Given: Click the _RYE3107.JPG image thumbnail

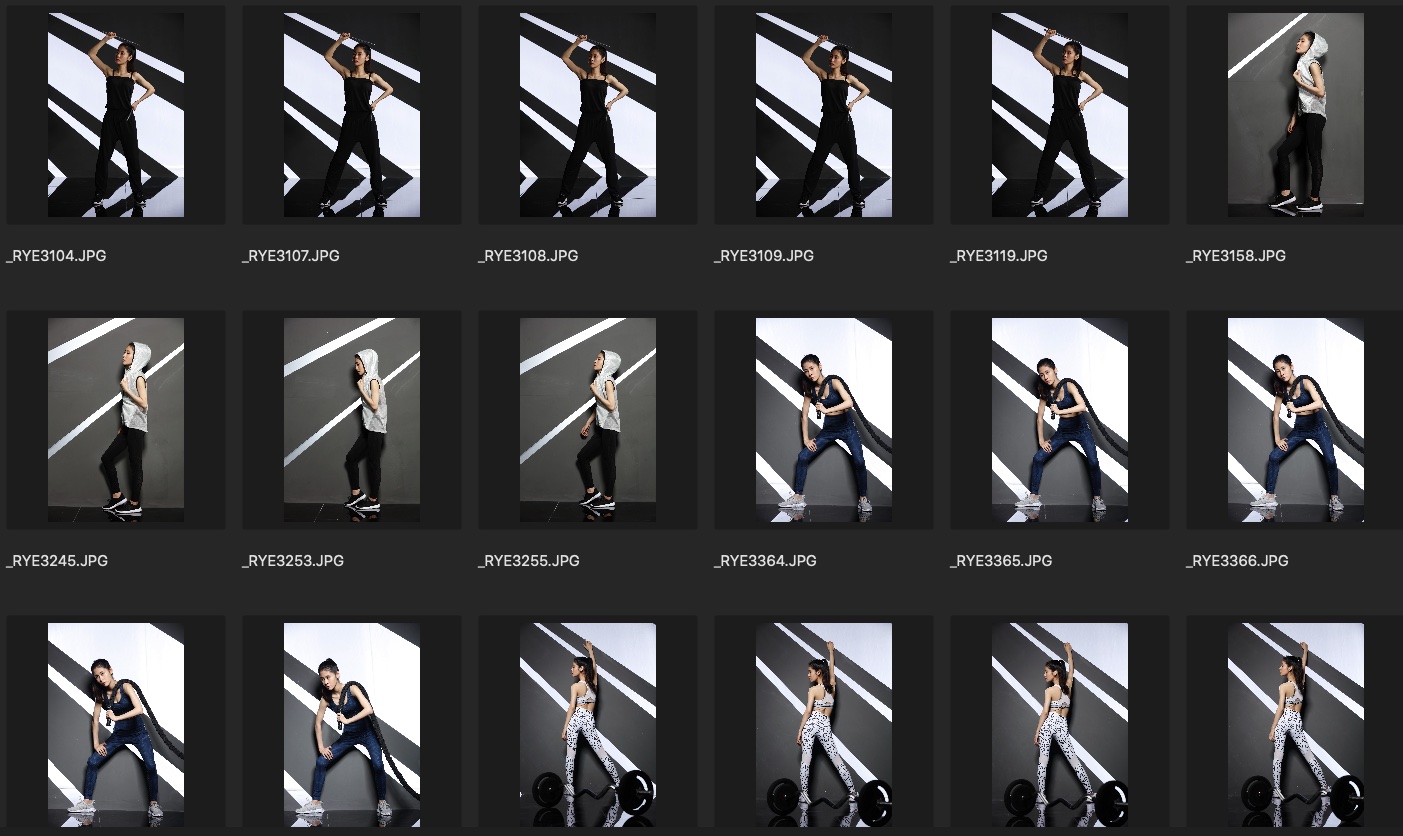Looking at the screenshot, I should (352, 115).
